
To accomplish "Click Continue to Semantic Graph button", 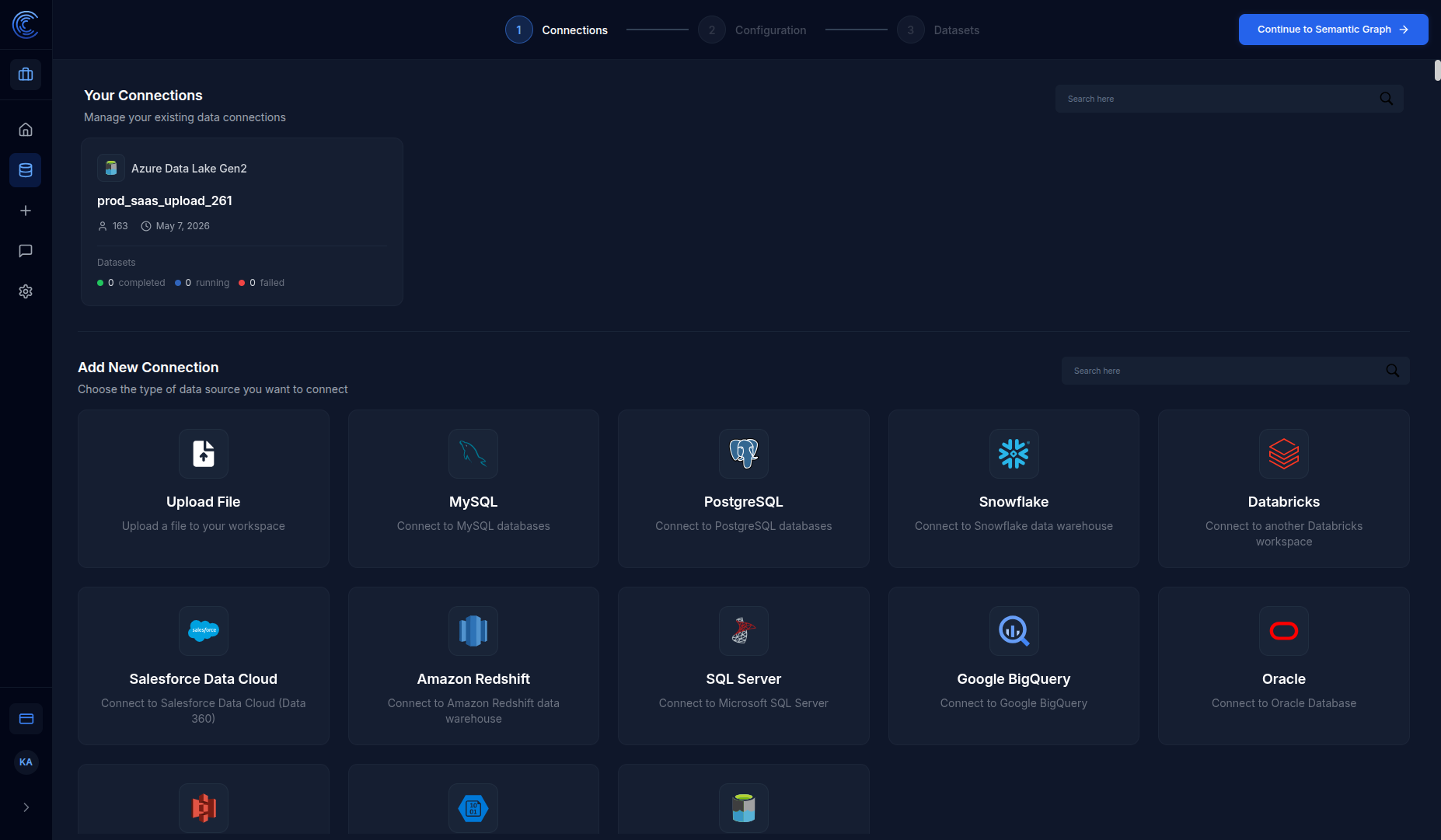I will (x=1333, y=30).
